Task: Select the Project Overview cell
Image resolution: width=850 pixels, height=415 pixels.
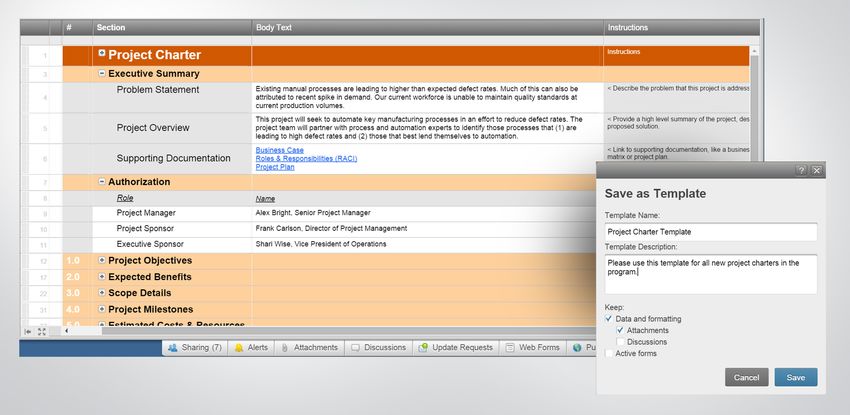Action: (172, 128)
